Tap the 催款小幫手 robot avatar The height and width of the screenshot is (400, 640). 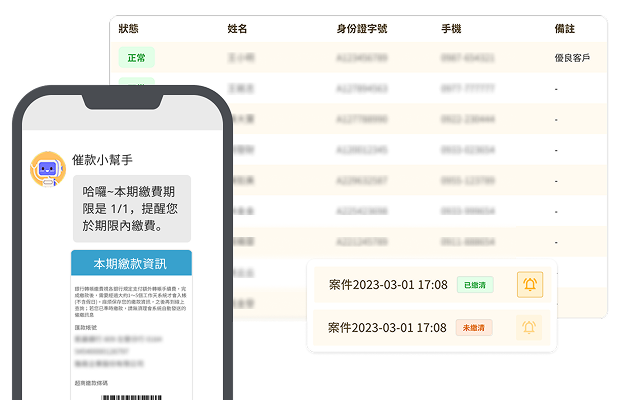click(x=47, y=171)
